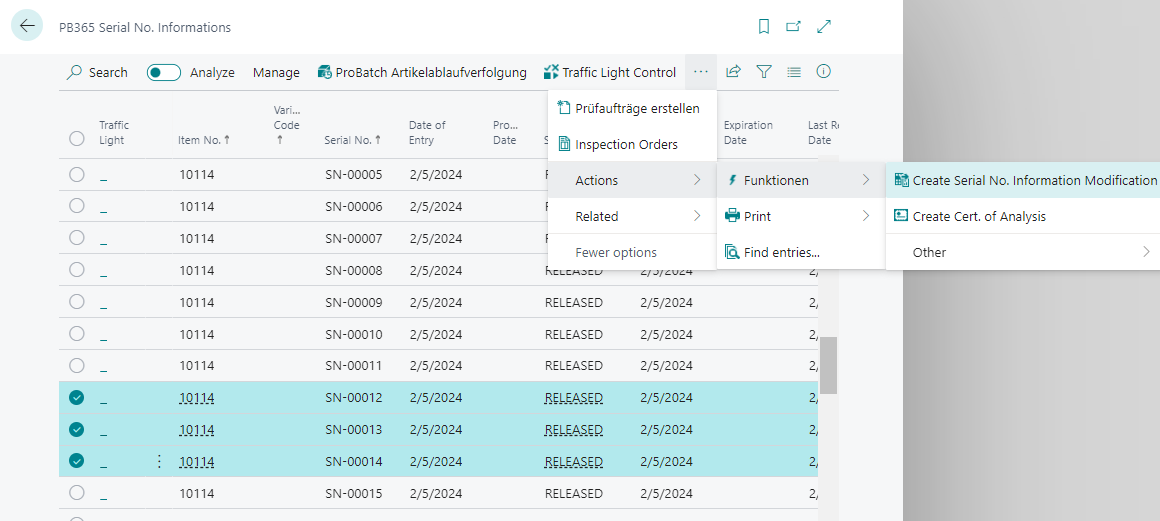Switch list layout with the lines icon
This screenshot has width=1160, height=521.
tap(794, 72)
